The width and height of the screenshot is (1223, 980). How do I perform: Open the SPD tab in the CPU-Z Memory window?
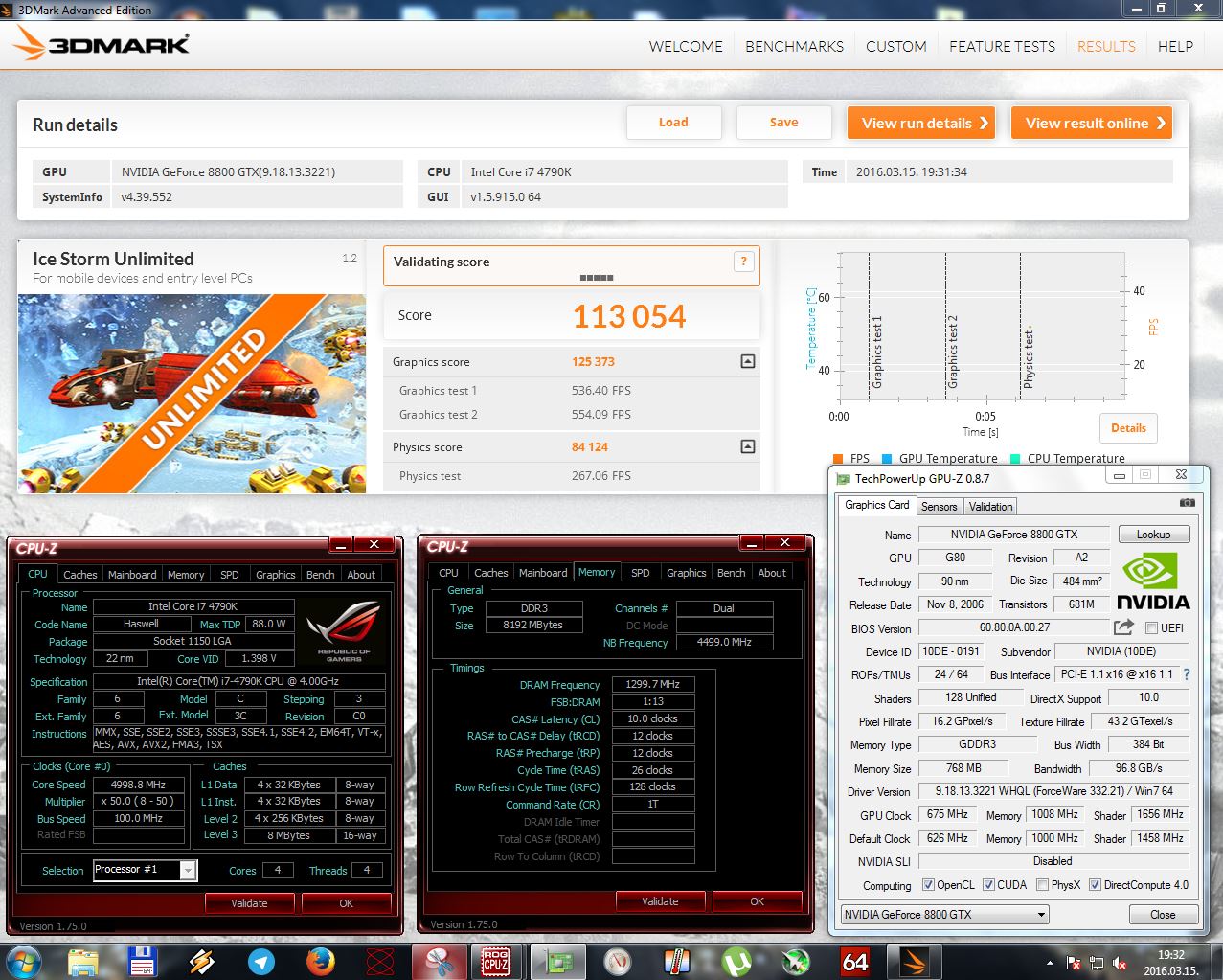point(641,572)
